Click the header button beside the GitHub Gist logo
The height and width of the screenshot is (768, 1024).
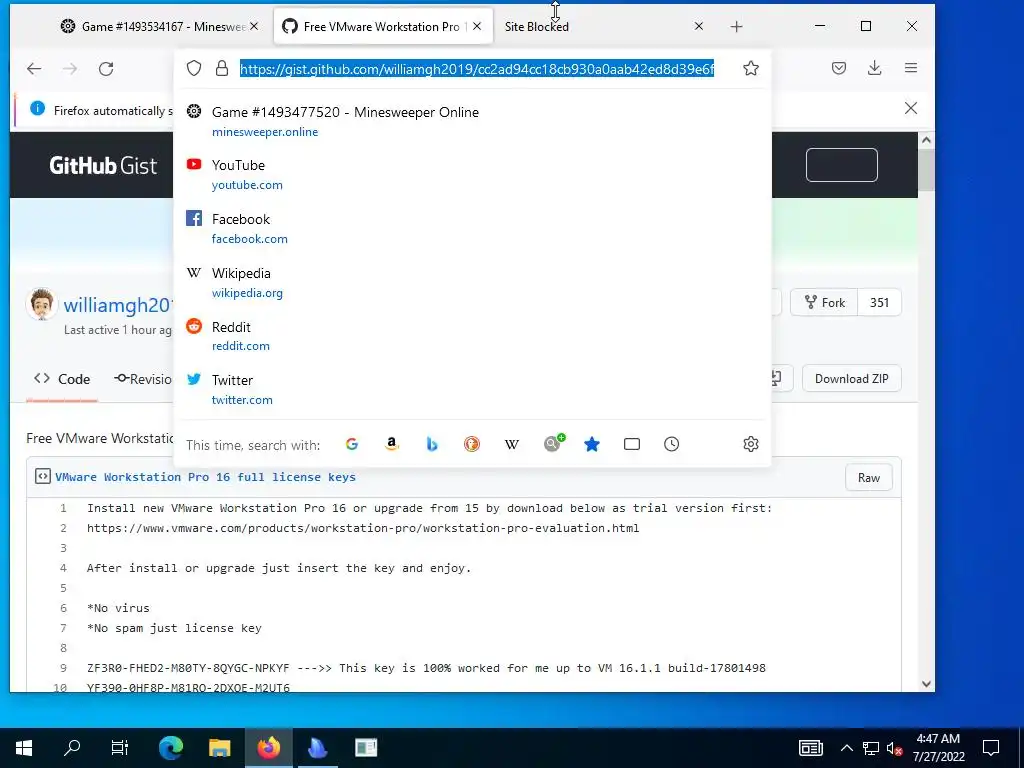[842, 165]
